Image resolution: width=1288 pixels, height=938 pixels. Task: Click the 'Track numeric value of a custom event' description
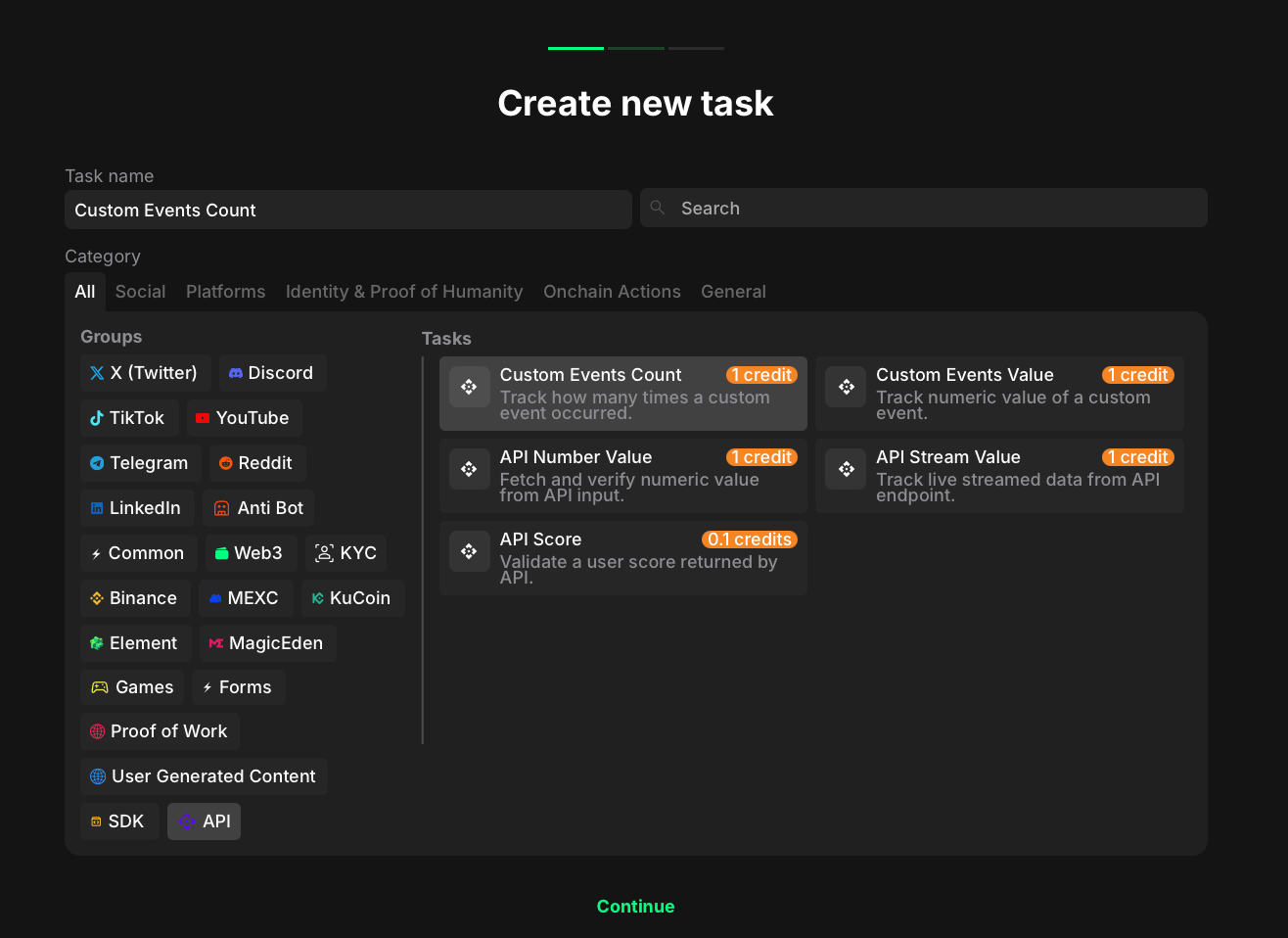[x=1013, y=405]
